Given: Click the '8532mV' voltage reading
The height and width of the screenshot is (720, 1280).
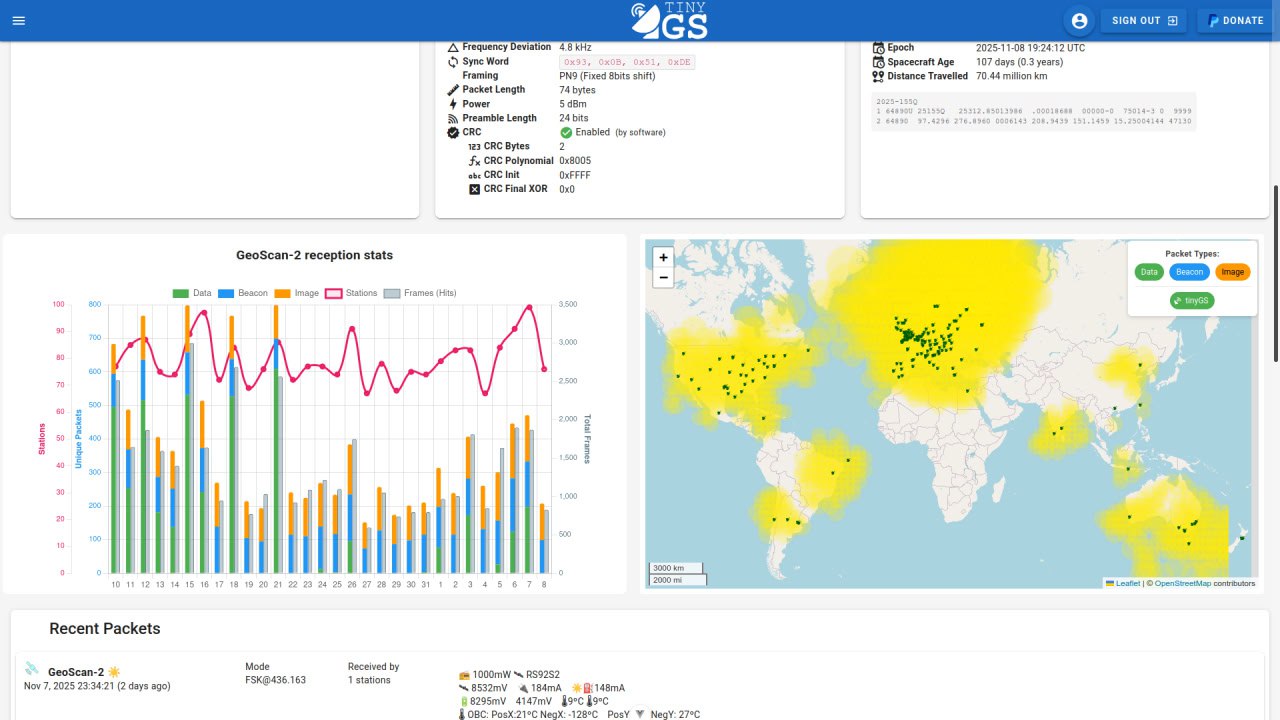Looking at the screenshot, I should click(489, 688).
